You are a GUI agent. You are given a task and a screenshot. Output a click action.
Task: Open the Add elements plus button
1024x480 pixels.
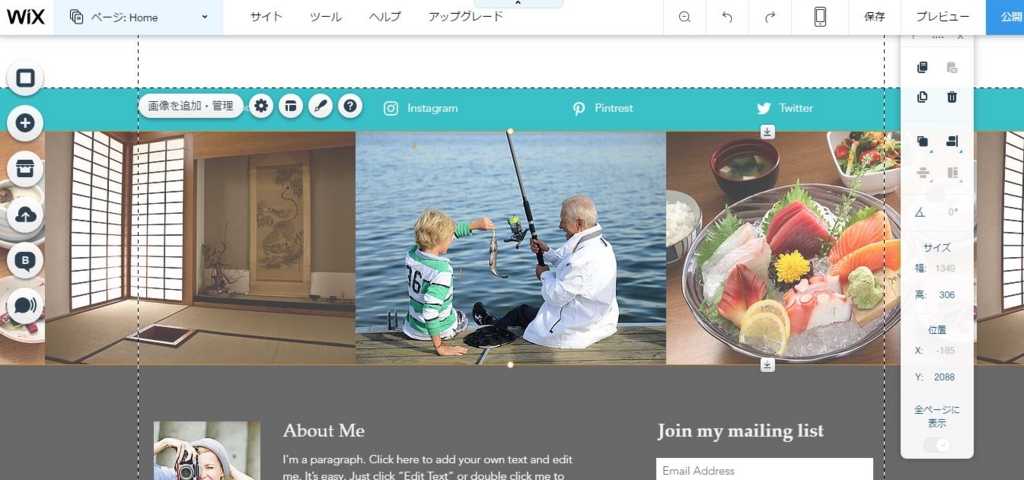click(25, 123)
